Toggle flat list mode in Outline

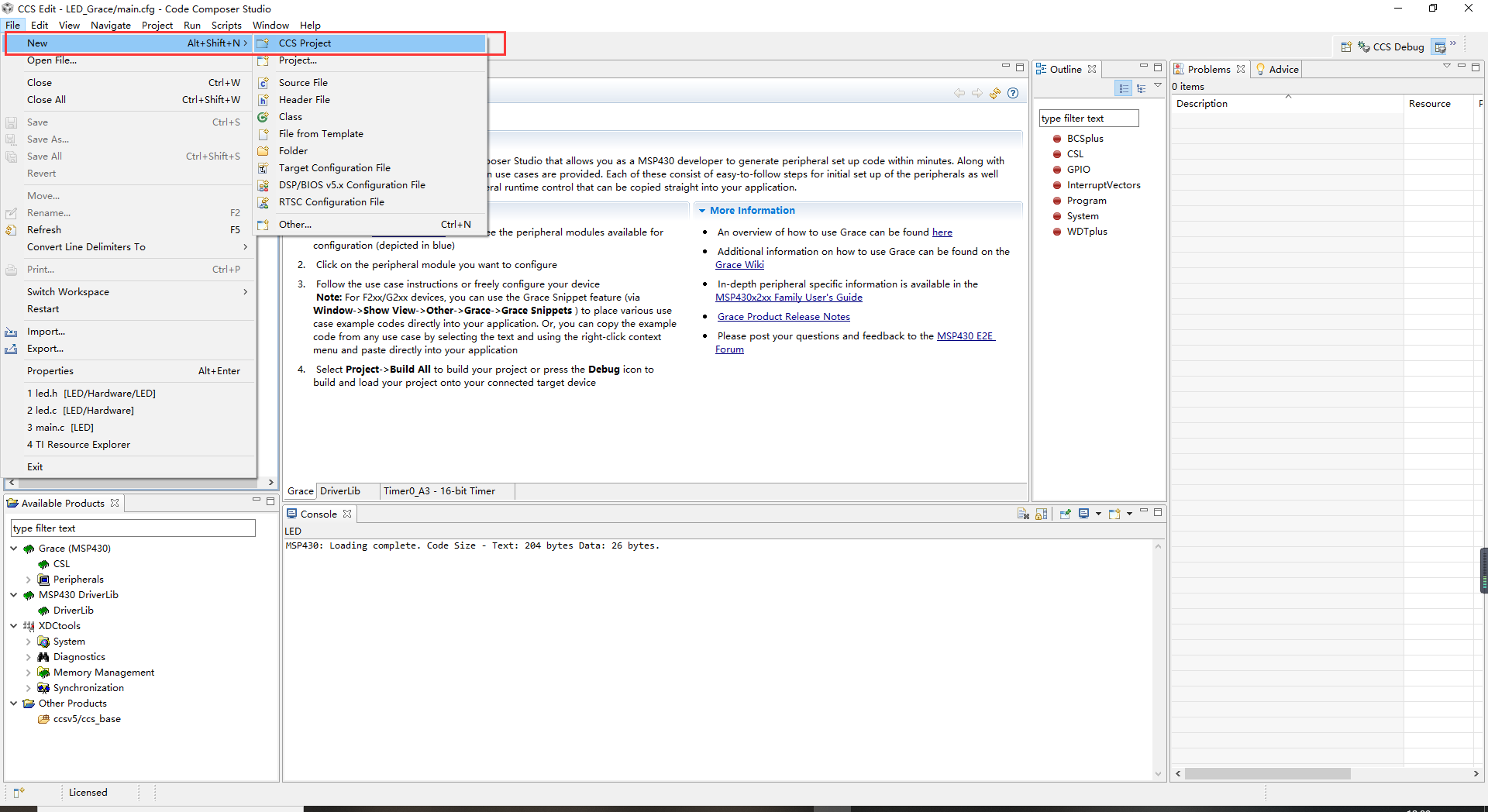pos(1124,88)
